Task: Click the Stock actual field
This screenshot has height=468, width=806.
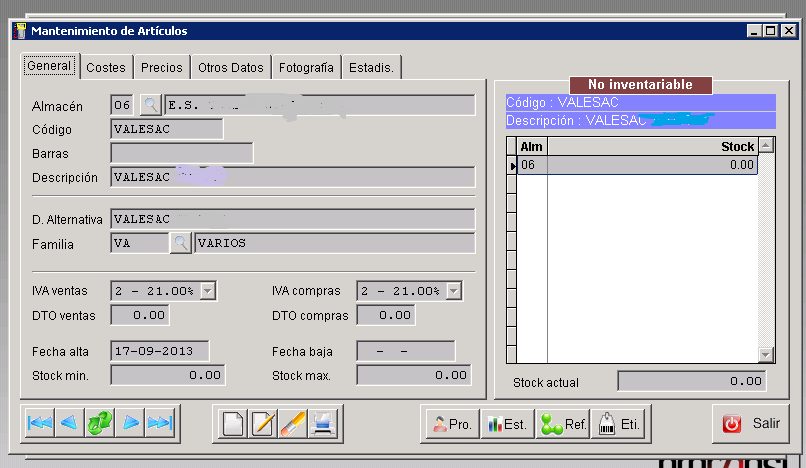Action: point(692,381)
